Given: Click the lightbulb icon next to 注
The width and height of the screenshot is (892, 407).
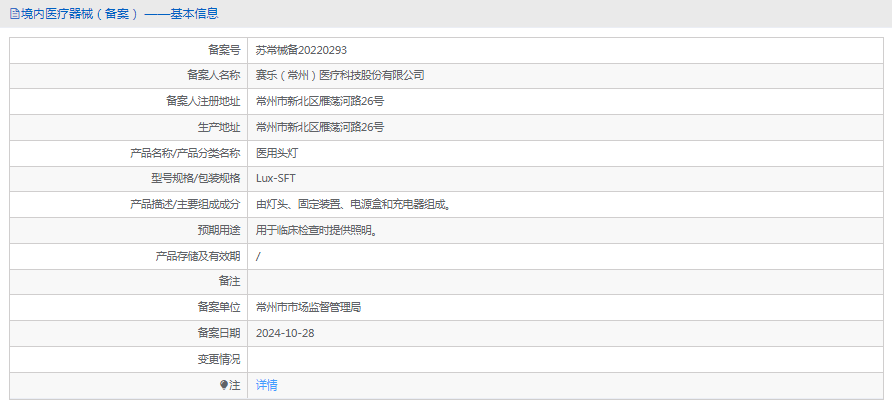Looking at the screenshot, I should [224, 386].
